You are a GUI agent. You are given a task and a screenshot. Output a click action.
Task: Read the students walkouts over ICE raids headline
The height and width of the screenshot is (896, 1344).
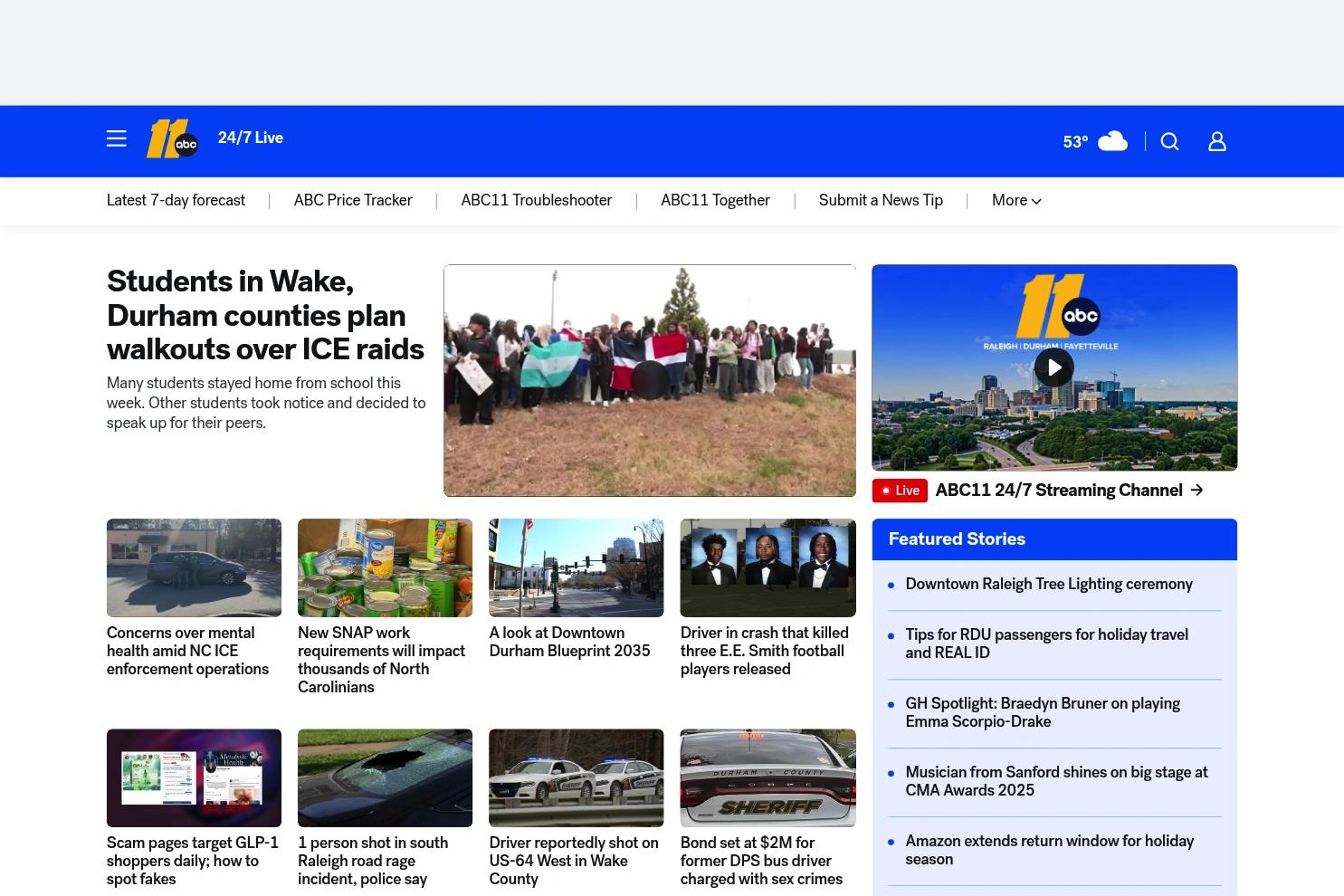[265, 315]
